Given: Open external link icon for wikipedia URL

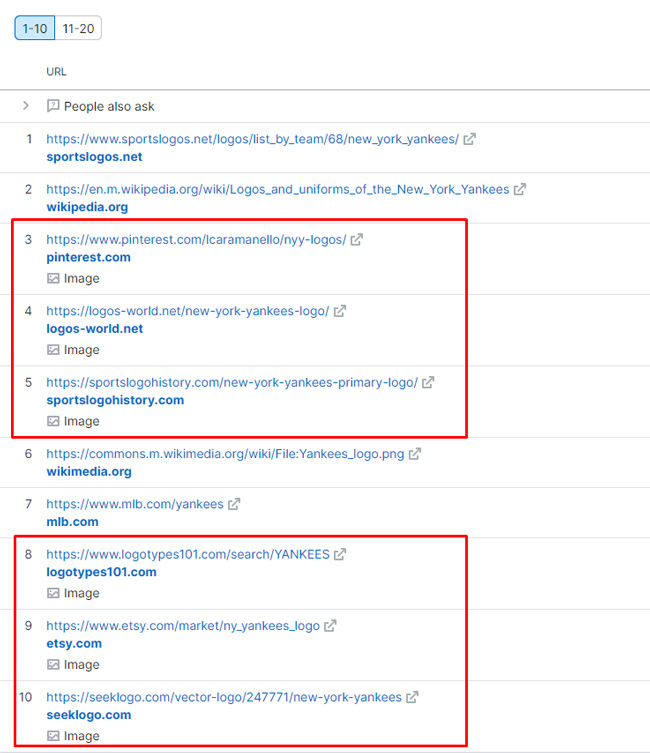Looking at the screenshot, I should click(520, 189).
